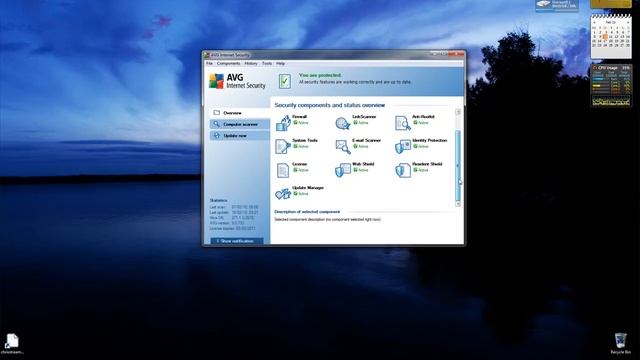The height and width of the screenshot is (360, 640).
Task: Open the License component icon
Action: click(282, 170)
